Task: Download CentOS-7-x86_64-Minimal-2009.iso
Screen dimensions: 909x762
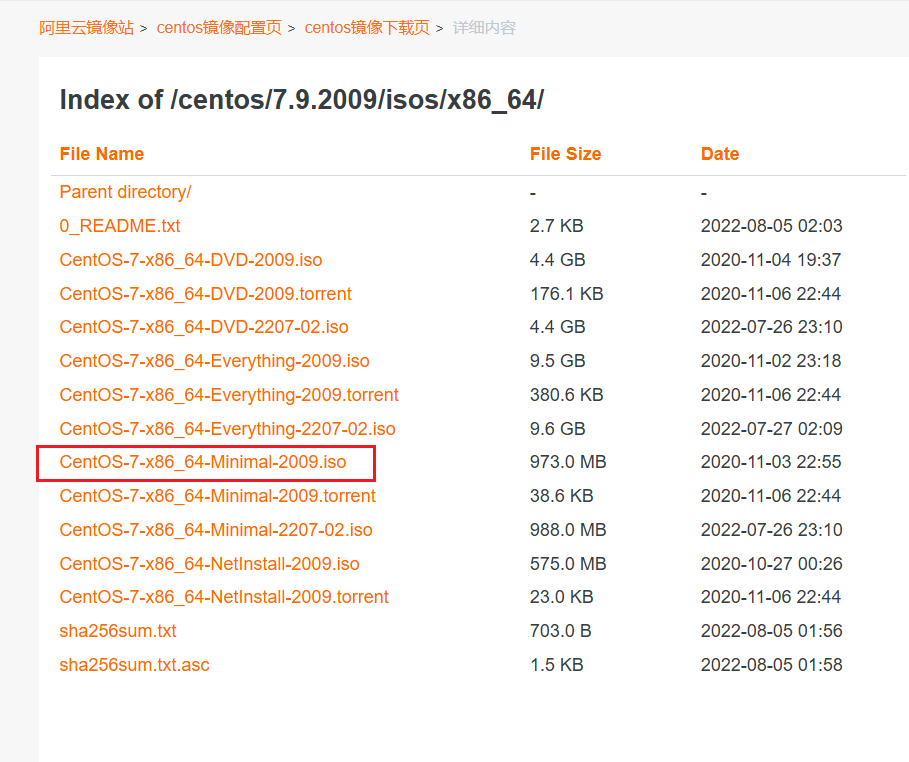Action: (203, 462)
